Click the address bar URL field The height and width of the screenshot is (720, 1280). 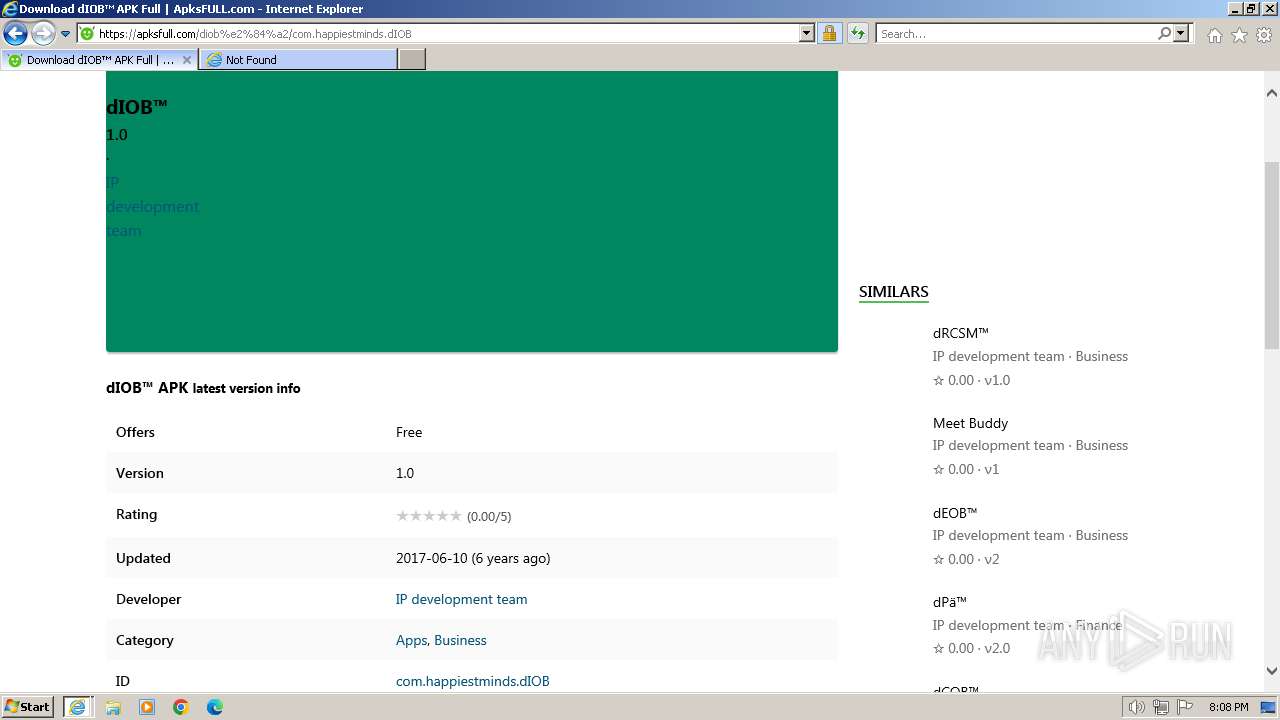click(437, 34)
